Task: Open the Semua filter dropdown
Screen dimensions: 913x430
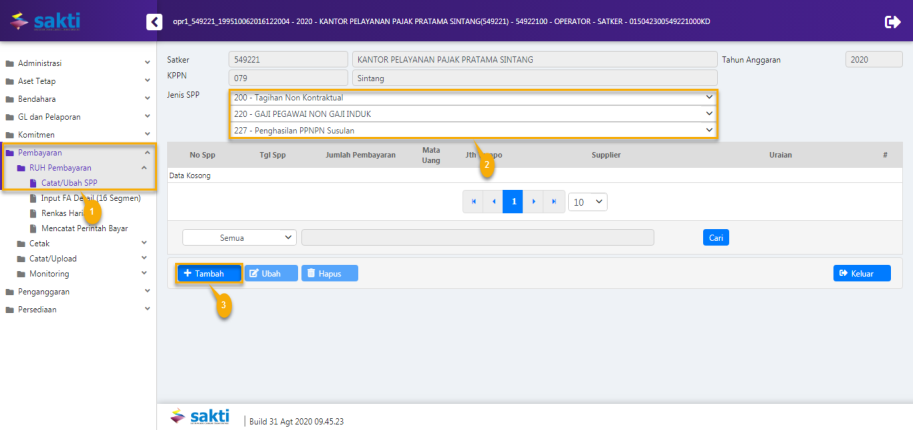Action: (239, 237)
